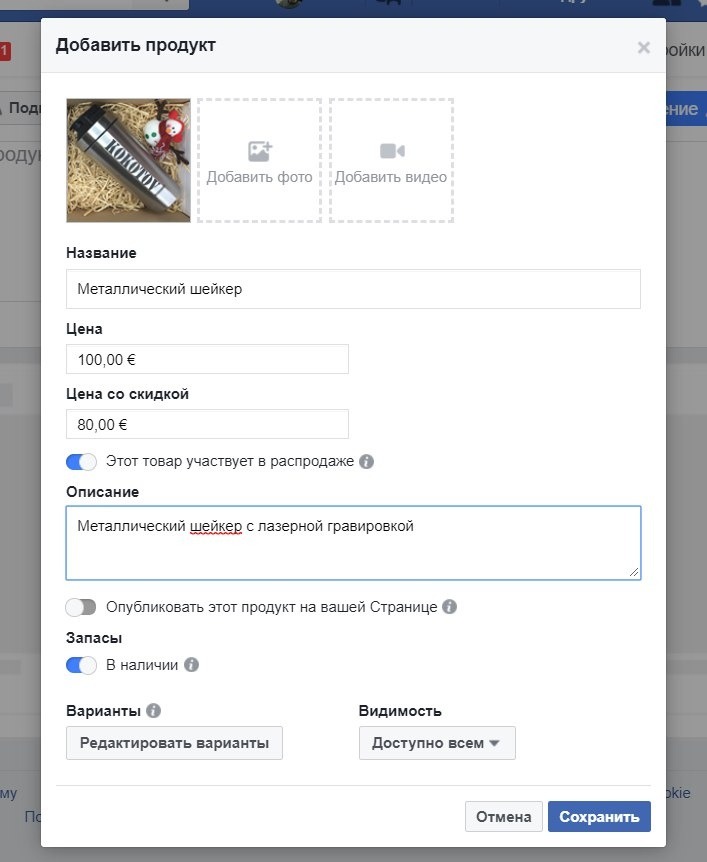Screen dimensions: 707x862
Task: Close the Add product dialog with X
Action: 644,48
